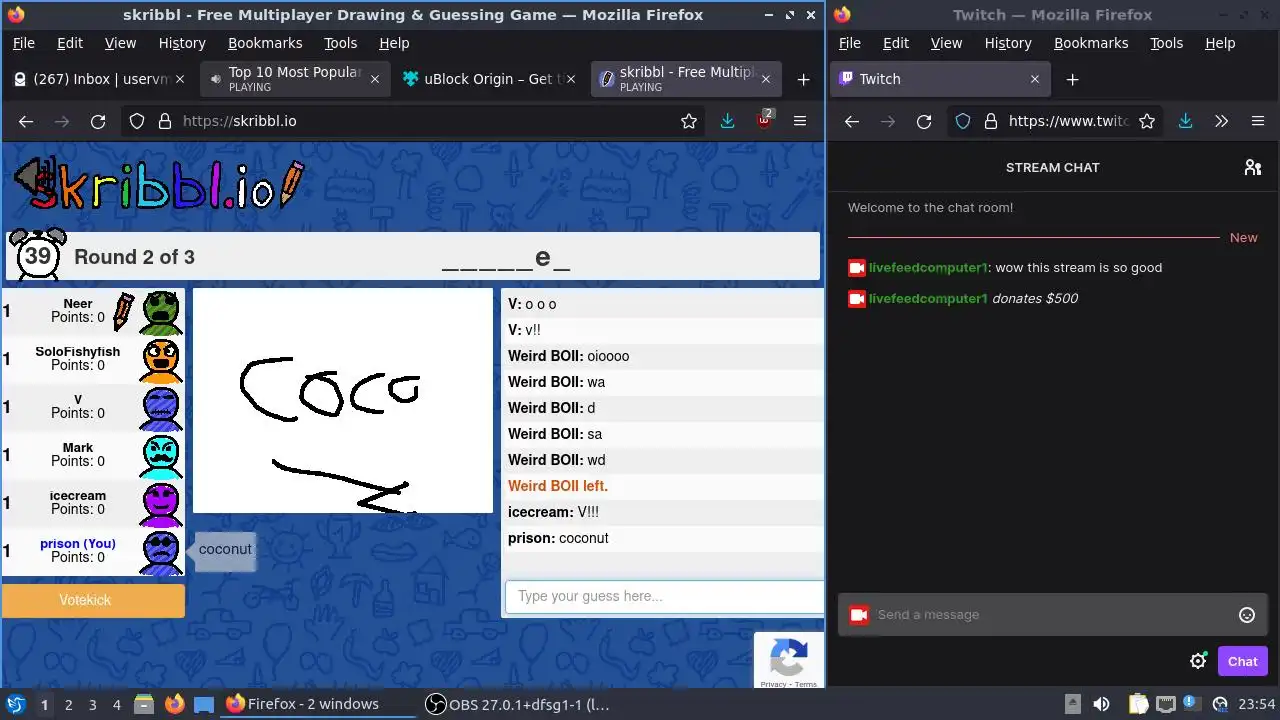Launch Firefox from taskbar launcher icon
This screenshot has height=720, width=1280.
[174, 704]
